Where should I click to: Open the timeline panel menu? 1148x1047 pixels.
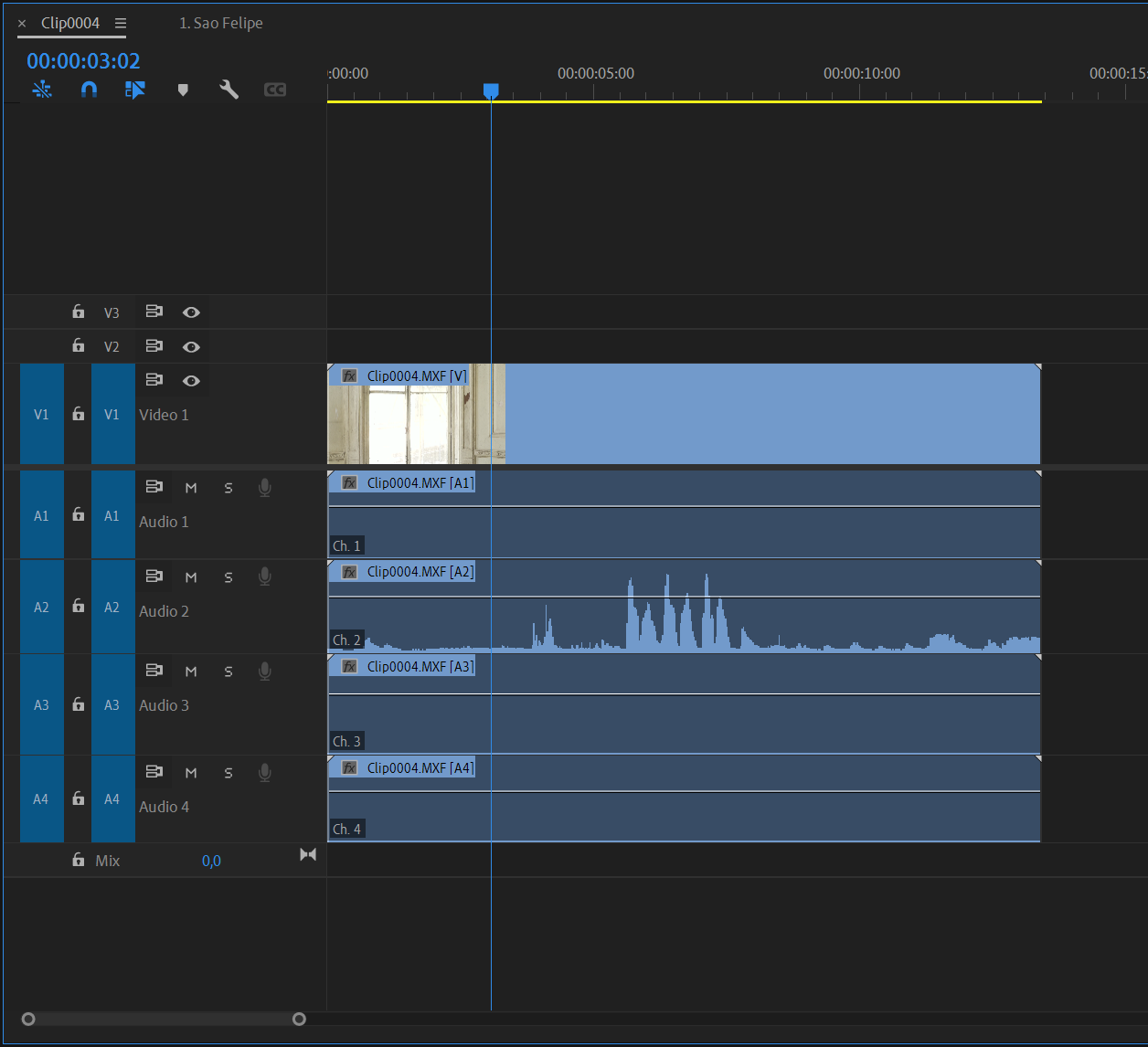[121, 23]
